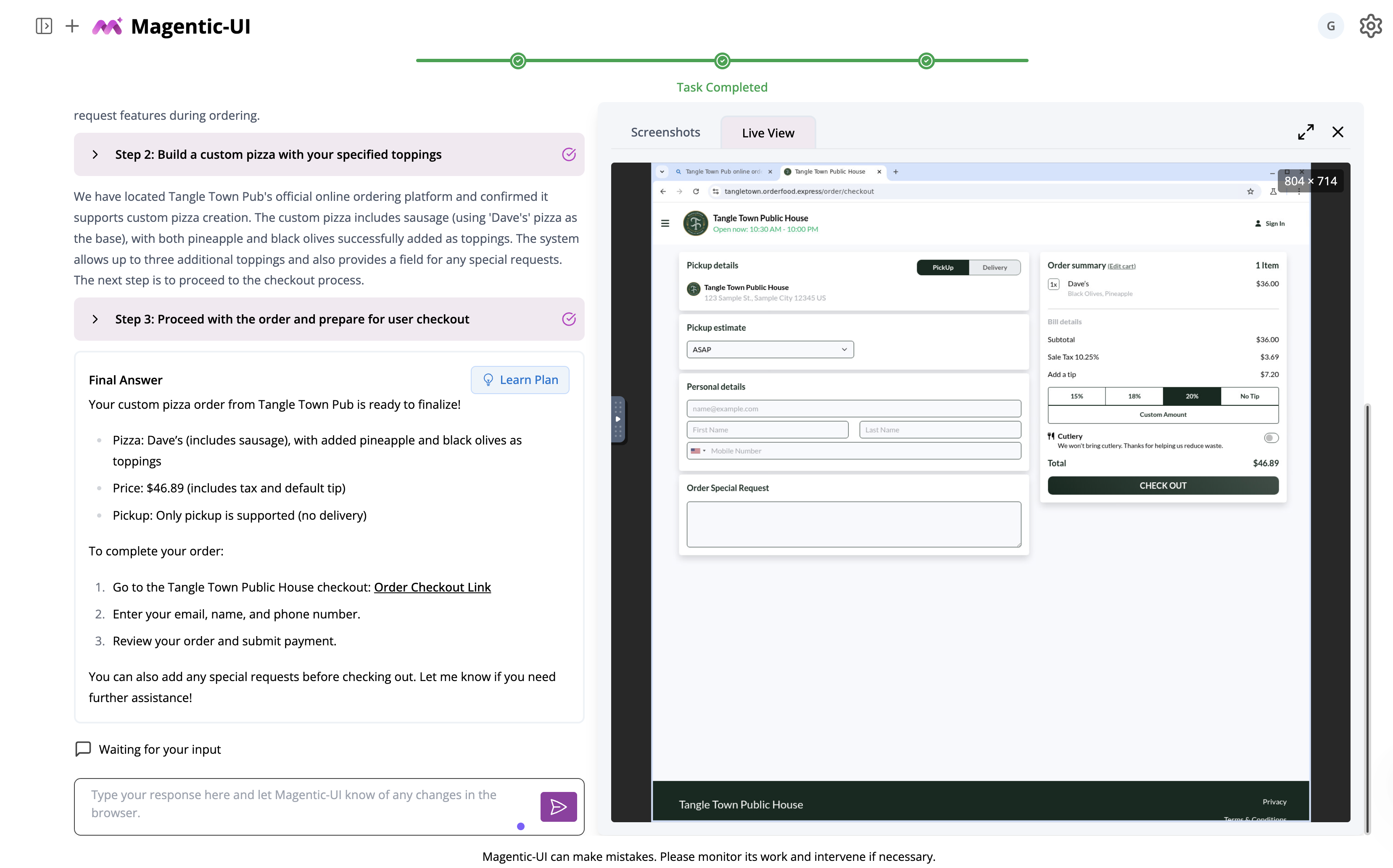Viewport: 1393px width, 868px height.
Task: Select Delivery order mode
Action: click(995, 268)
